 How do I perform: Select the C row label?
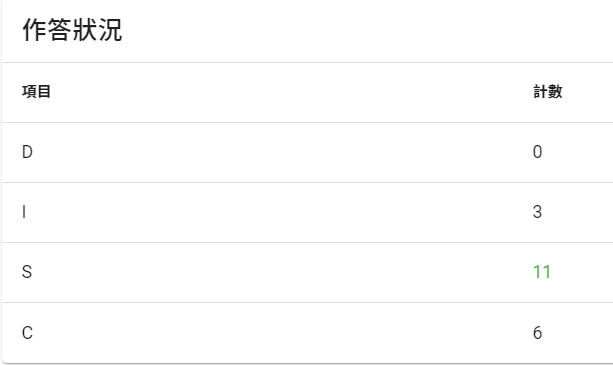click(x=27, y=333)
